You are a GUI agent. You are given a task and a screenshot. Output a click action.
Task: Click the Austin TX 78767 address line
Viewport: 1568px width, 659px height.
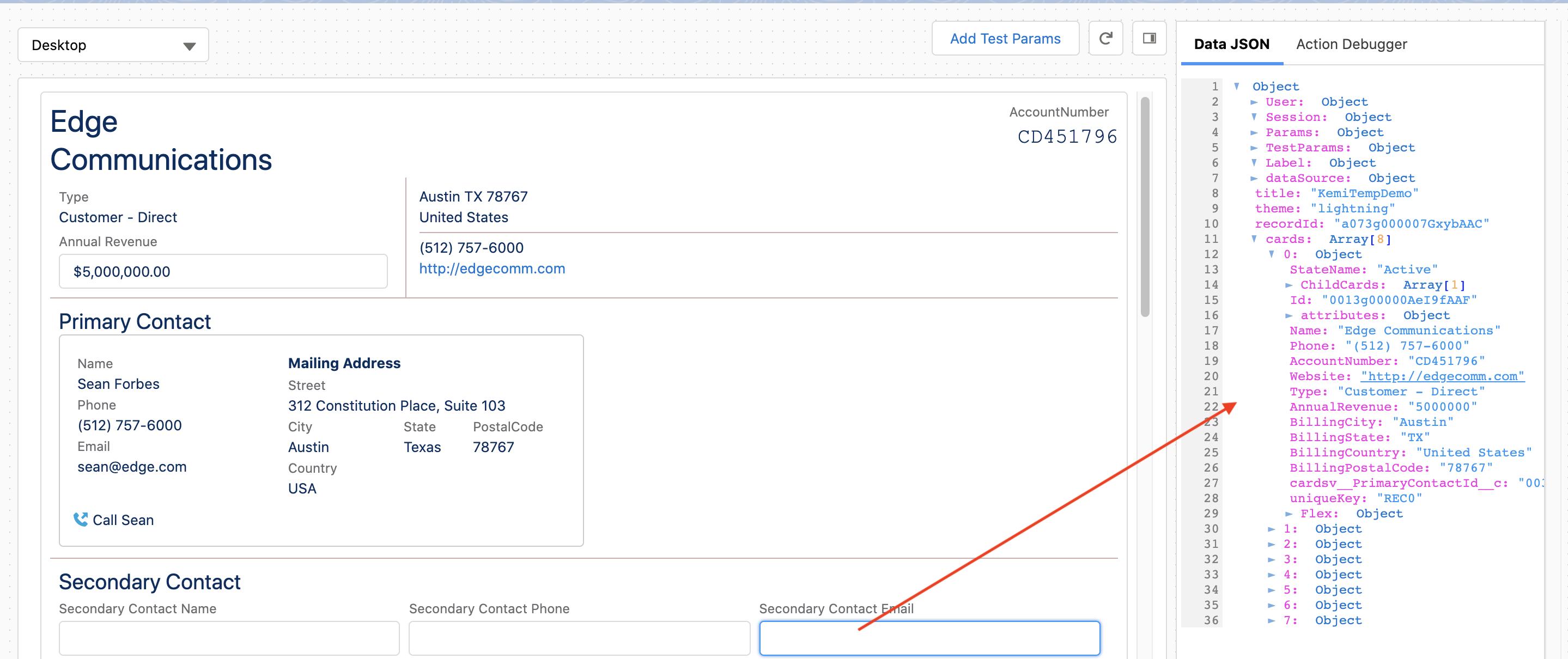(473, 197)
